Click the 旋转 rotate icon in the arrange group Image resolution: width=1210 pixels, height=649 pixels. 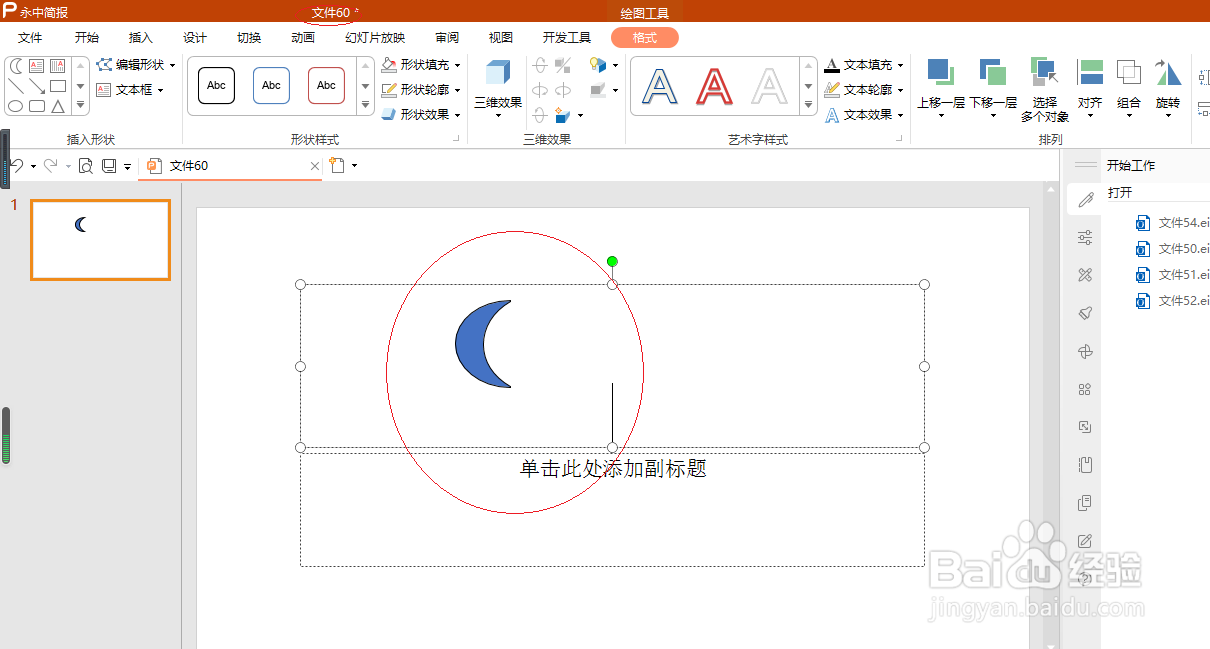click(x=1168, y=72)
